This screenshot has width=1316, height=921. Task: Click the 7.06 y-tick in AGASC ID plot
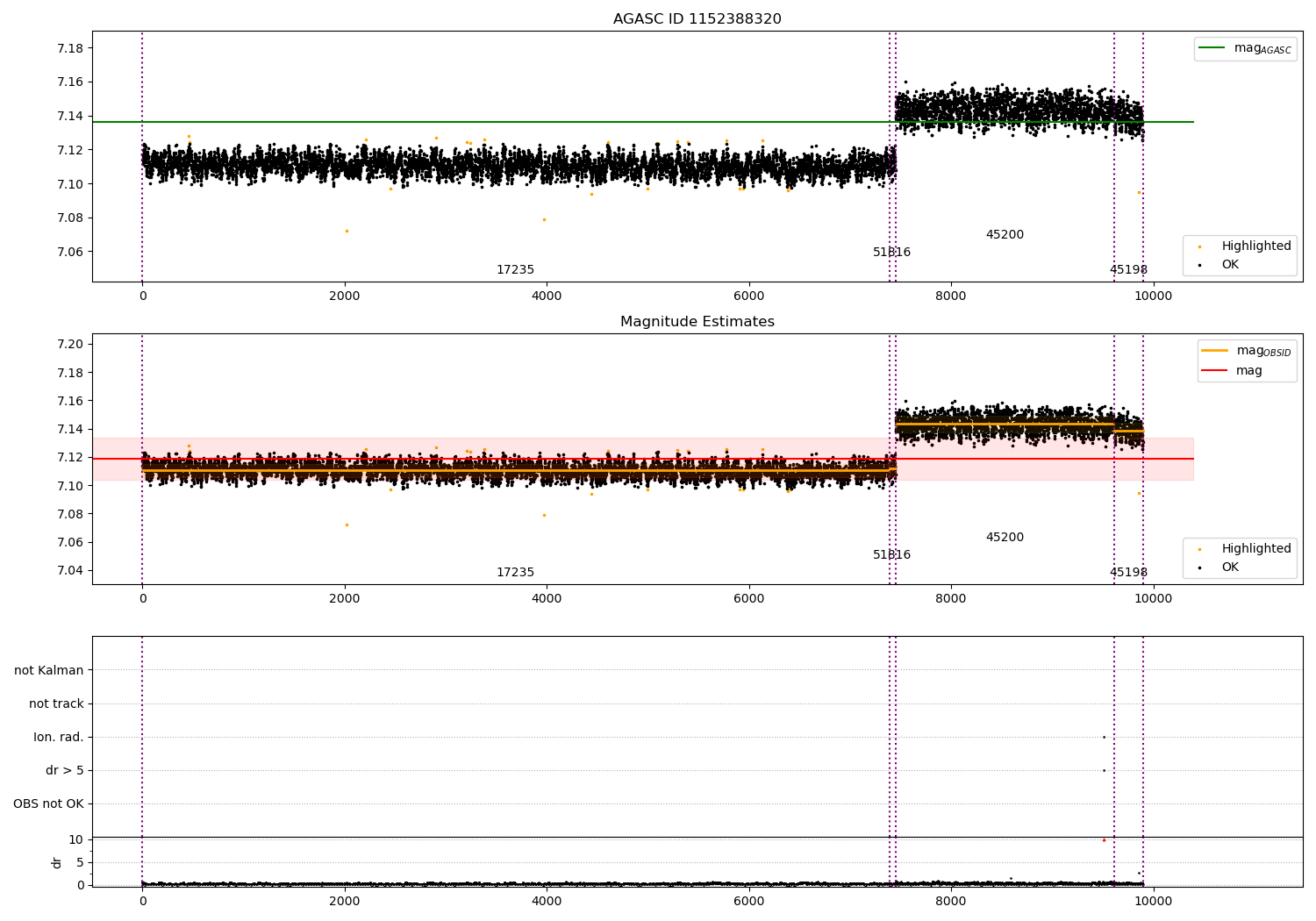70,252
